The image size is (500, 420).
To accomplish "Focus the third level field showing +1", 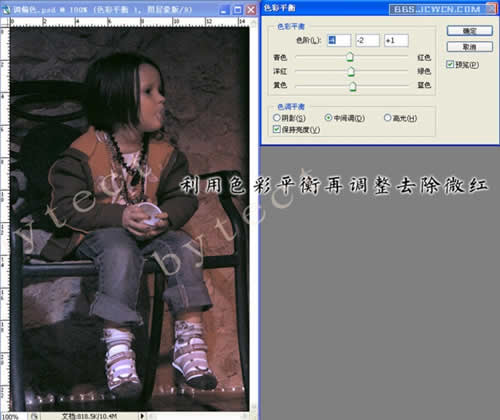I will 396,40.
